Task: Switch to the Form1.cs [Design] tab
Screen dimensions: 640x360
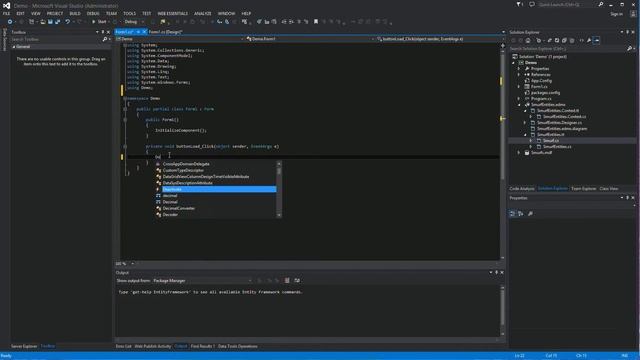Action: (165, 32)
